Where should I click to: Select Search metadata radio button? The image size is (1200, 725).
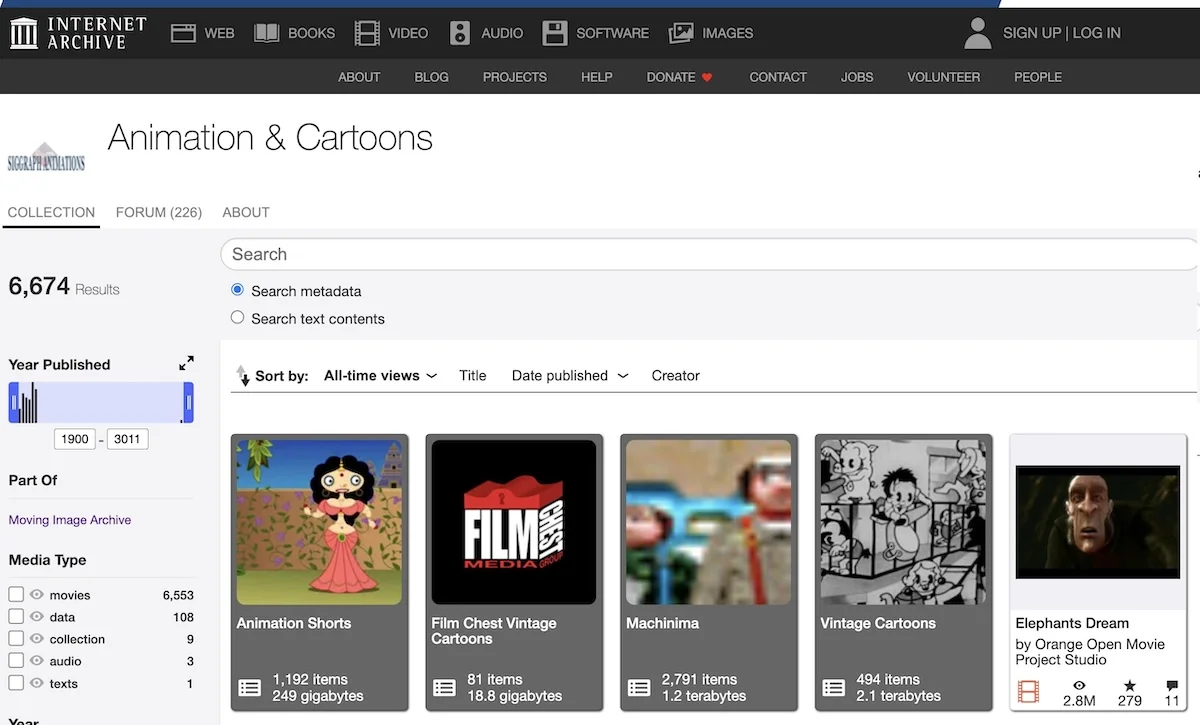(x=237, y=290)
